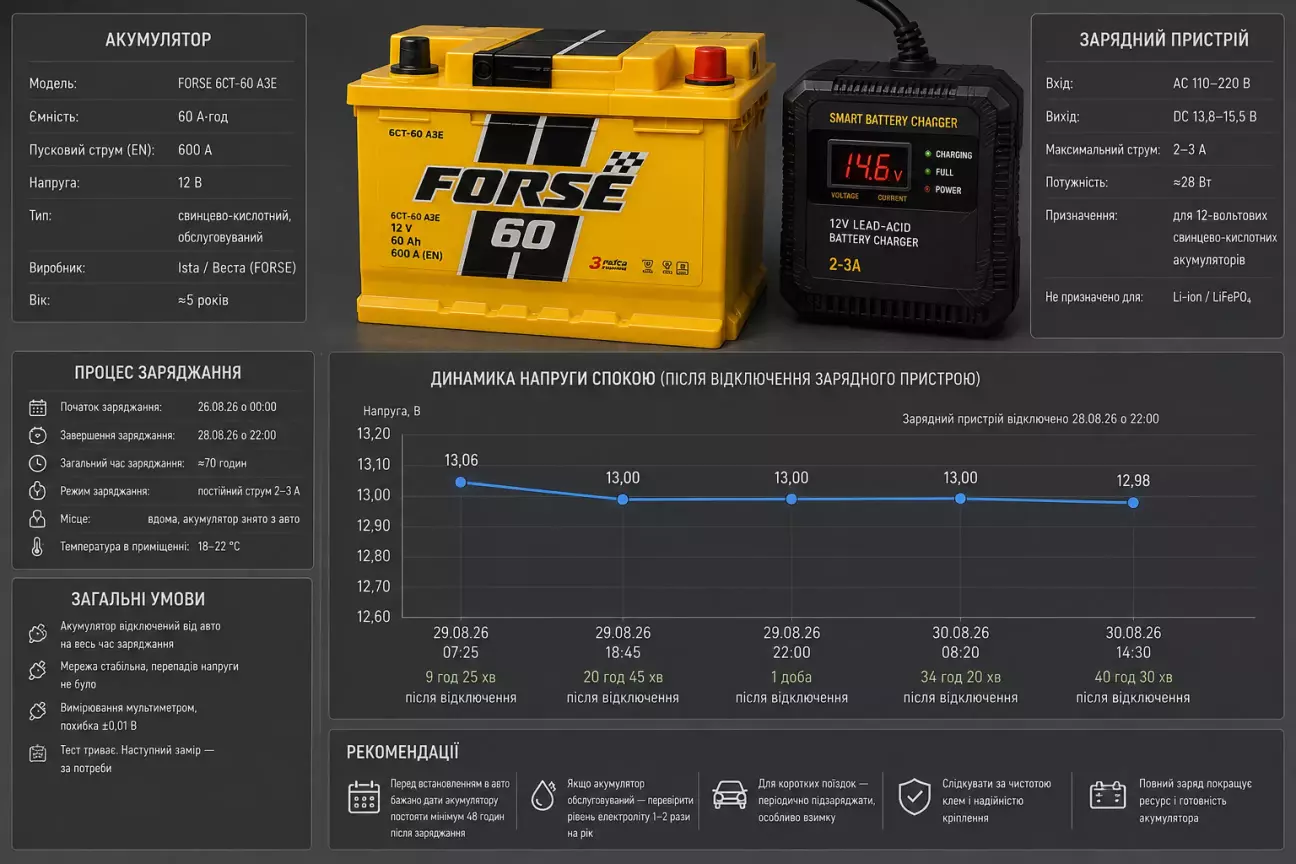Click the elapsed time label '34 год 20 хв'
Screen dimensions: 1296x864
pyautogui.click(x=961, y=677)
